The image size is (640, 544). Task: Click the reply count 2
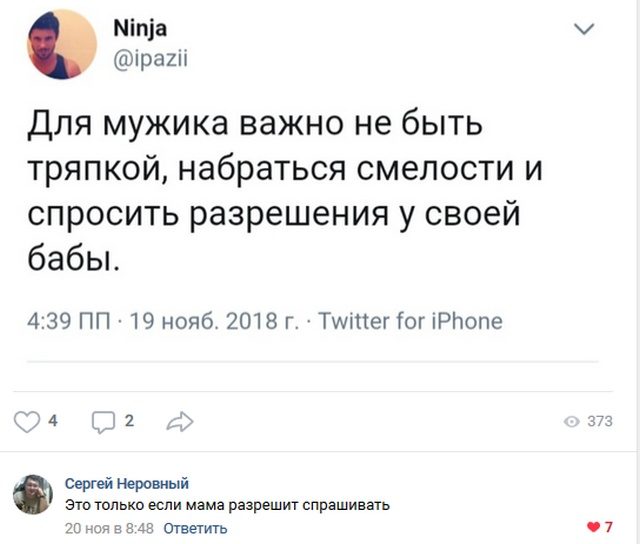[x=129, y=421]
